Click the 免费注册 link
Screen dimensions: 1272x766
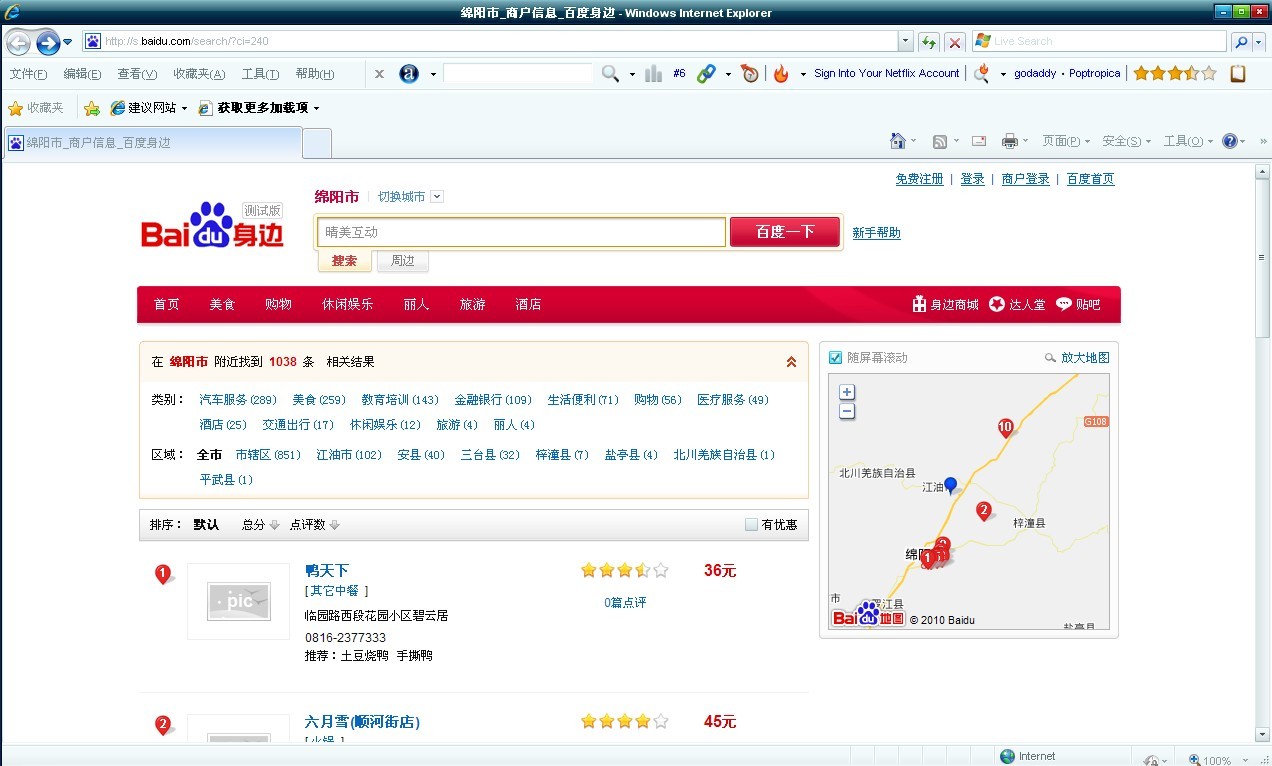click(920, 179)
